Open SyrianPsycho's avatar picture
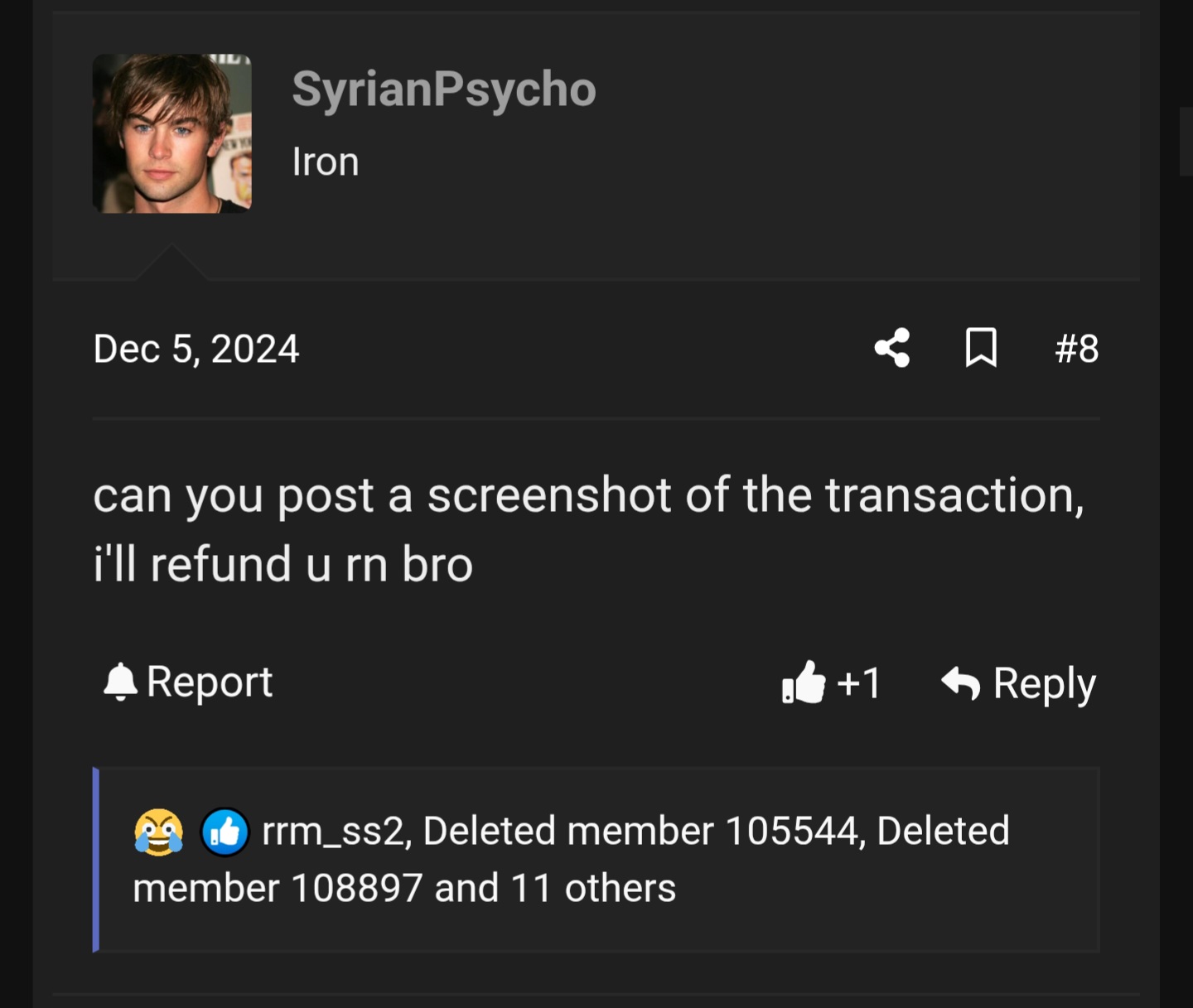Viewport: 1193px width, 1008px height. click(x=171, y=133)
